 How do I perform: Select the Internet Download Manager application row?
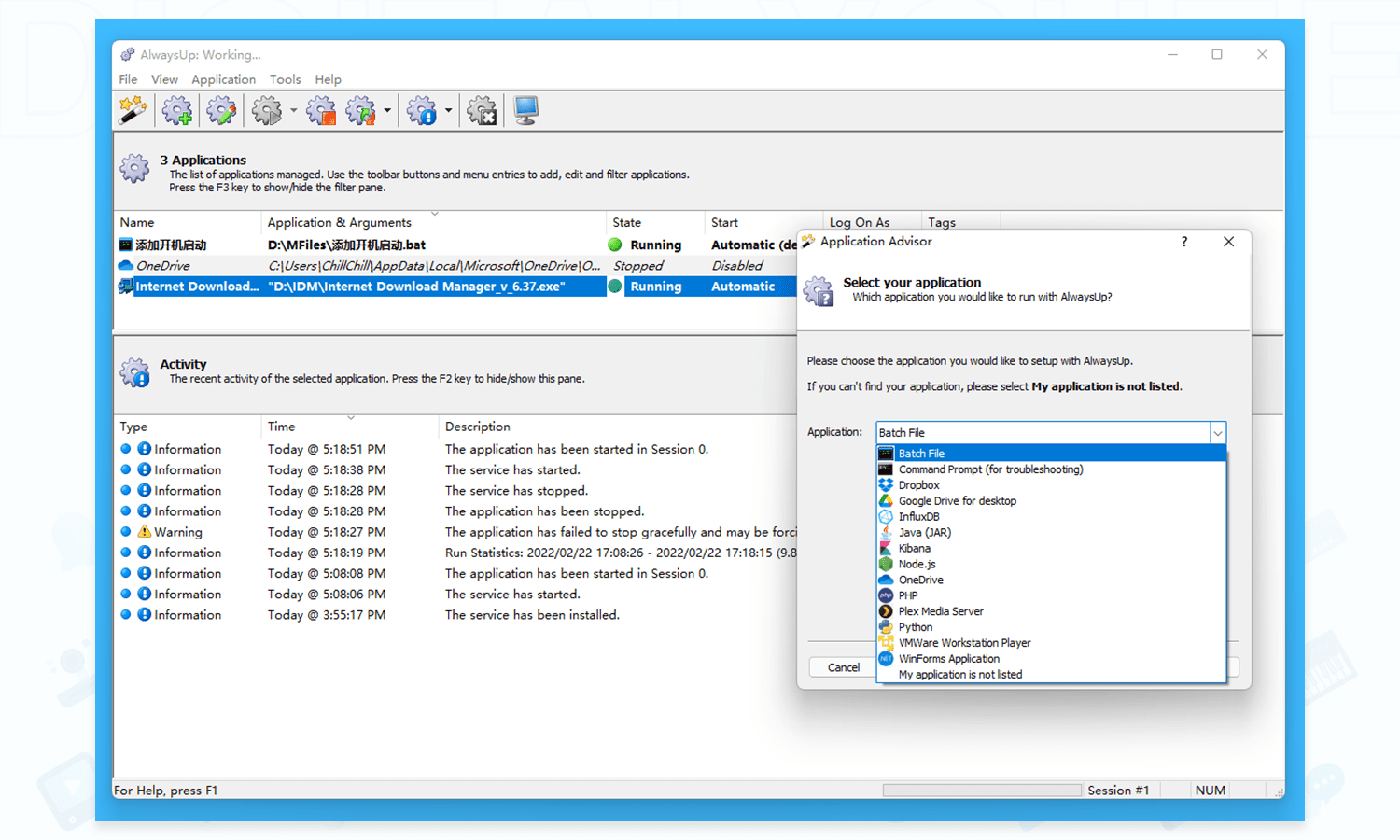click(456, 287)
